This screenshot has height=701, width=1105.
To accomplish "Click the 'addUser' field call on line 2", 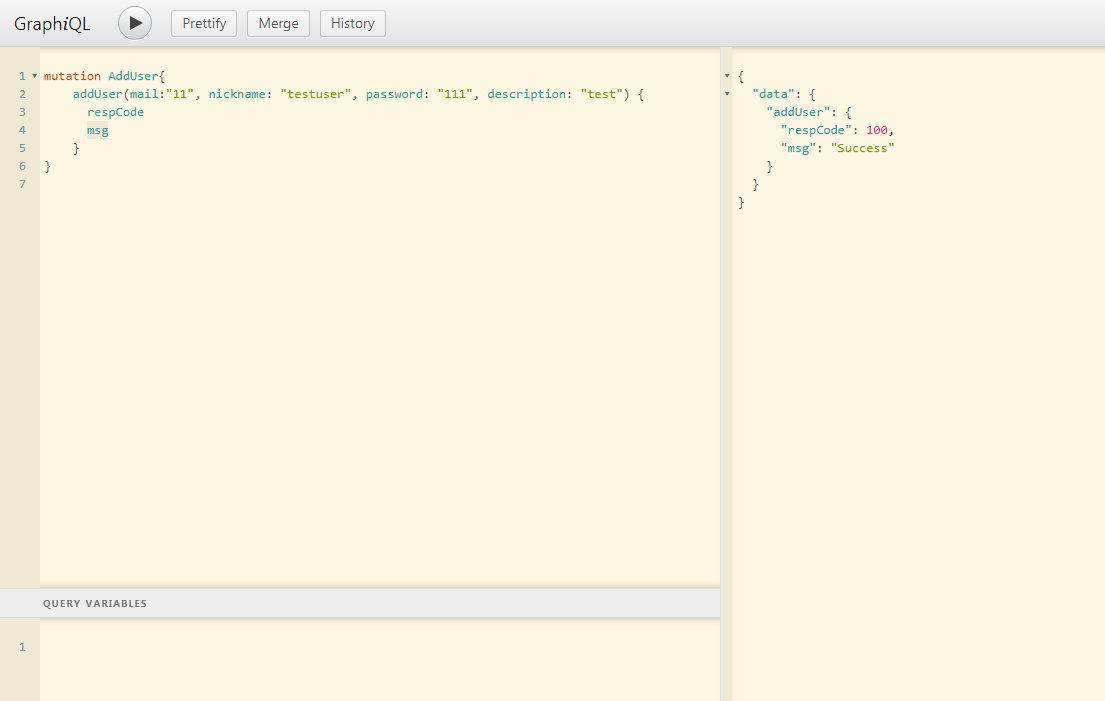I will [97, 94].
